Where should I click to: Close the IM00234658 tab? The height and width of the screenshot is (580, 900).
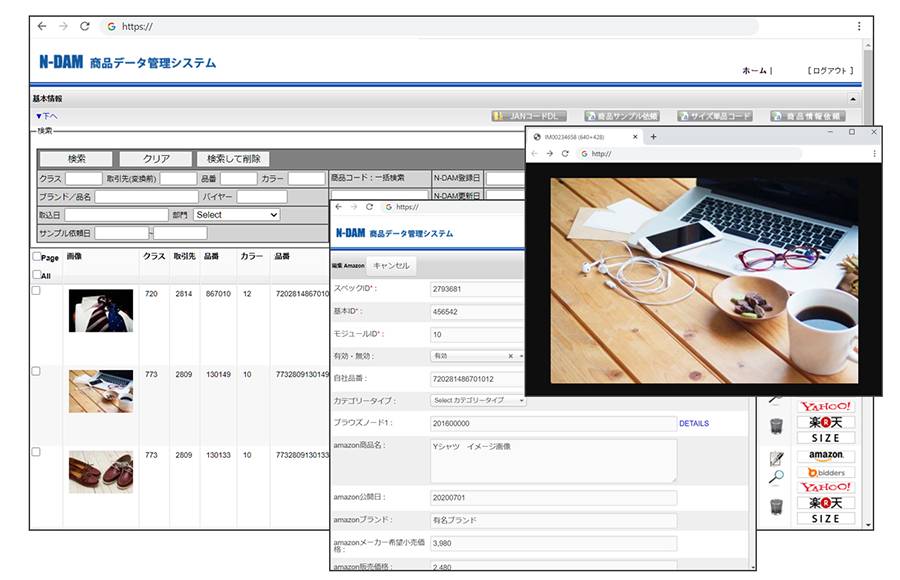click(x=635, y=137)
